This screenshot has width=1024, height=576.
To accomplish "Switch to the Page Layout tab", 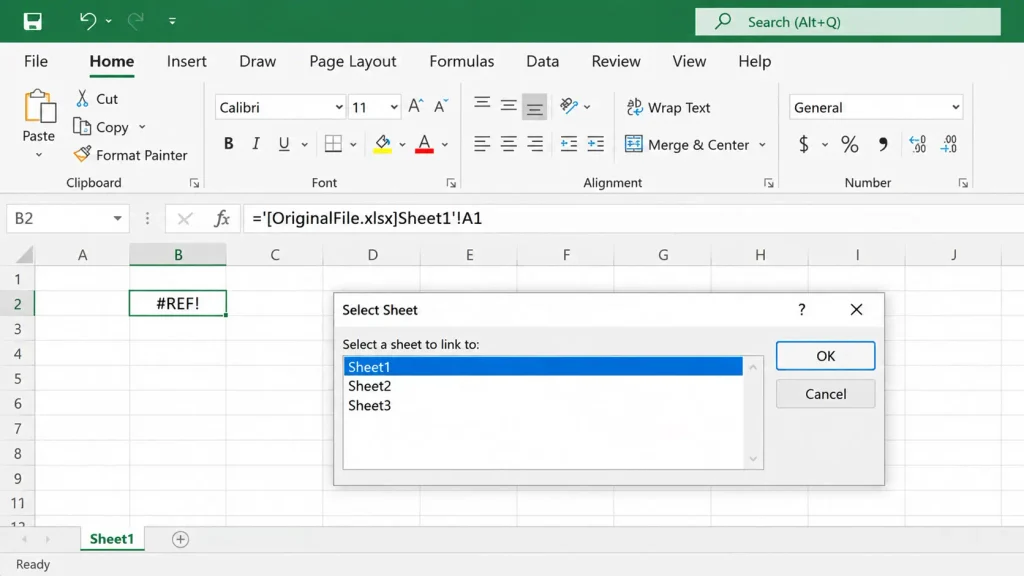I will point(353,61).
